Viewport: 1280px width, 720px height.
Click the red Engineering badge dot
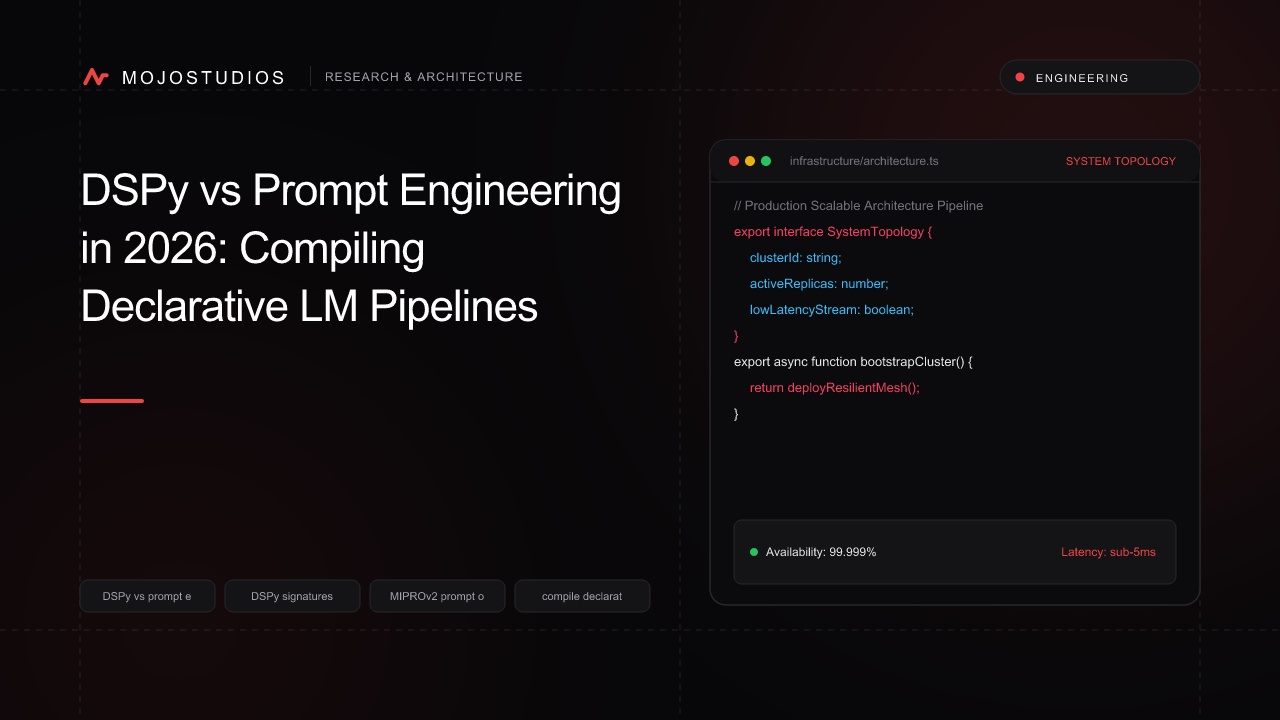click(1020, 77)
